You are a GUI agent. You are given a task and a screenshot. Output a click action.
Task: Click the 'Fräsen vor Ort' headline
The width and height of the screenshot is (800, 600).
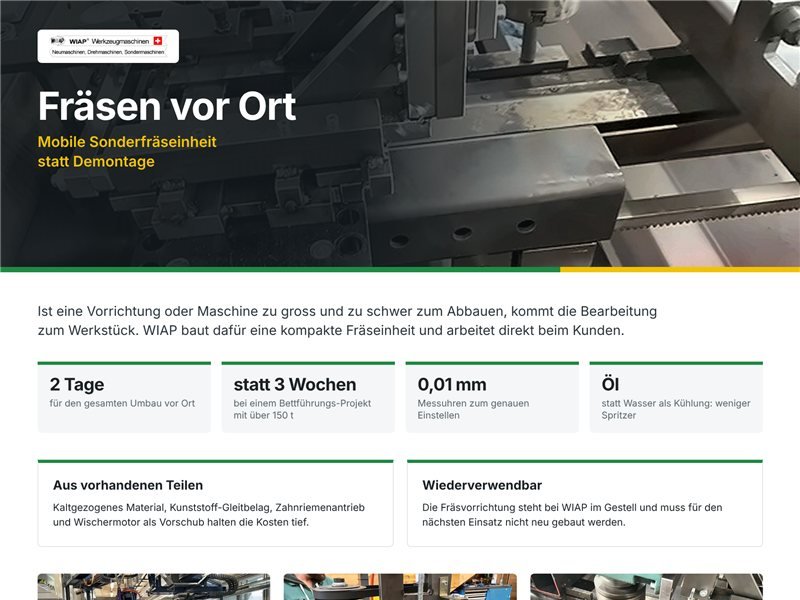click(167, 106)
